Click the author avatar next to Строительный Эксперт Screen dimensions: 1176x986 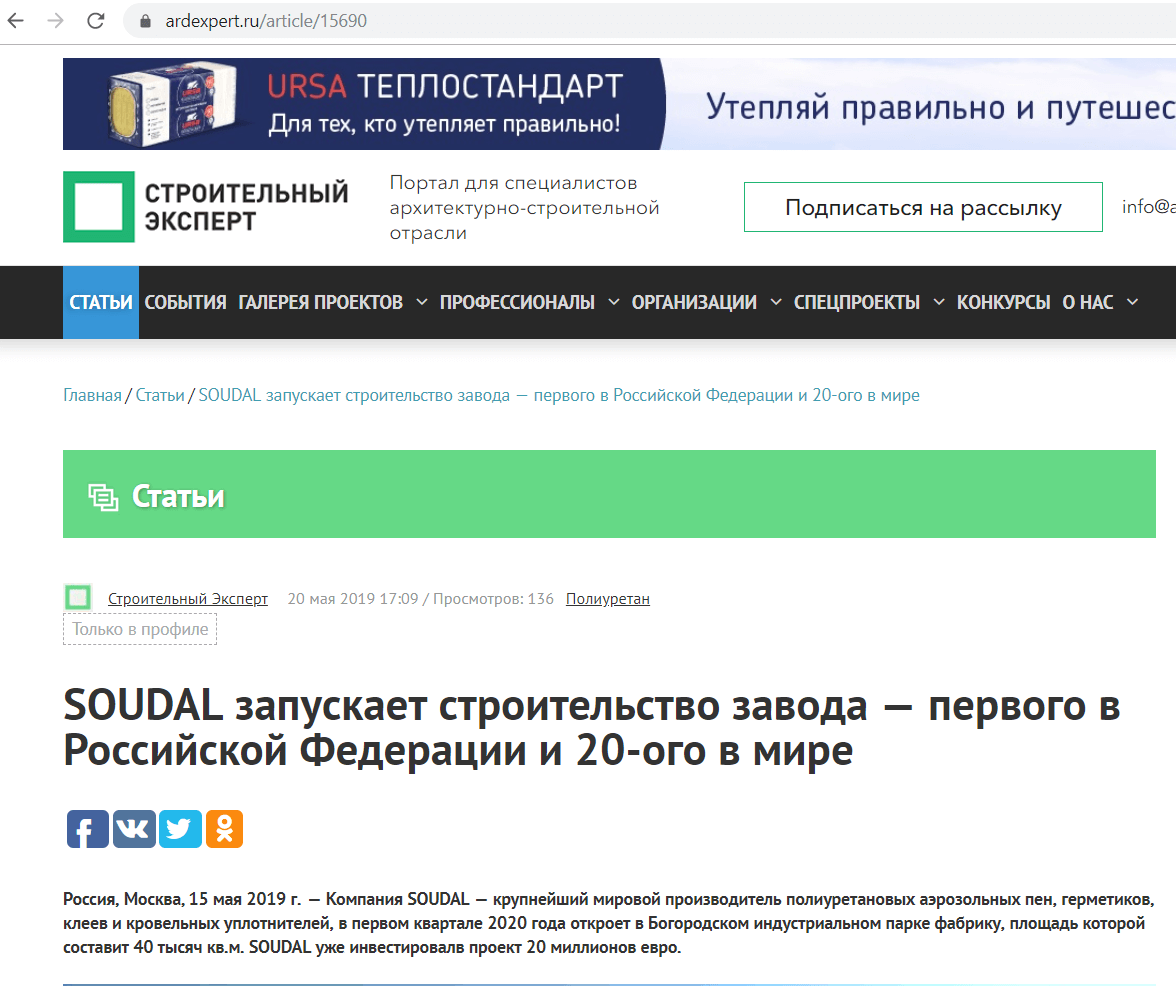[x=78, y=598]
